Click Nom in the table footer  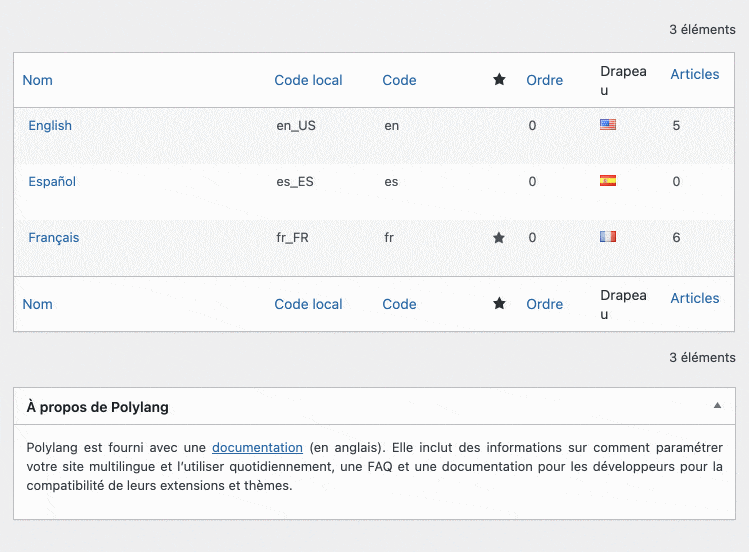pos(38,304)
